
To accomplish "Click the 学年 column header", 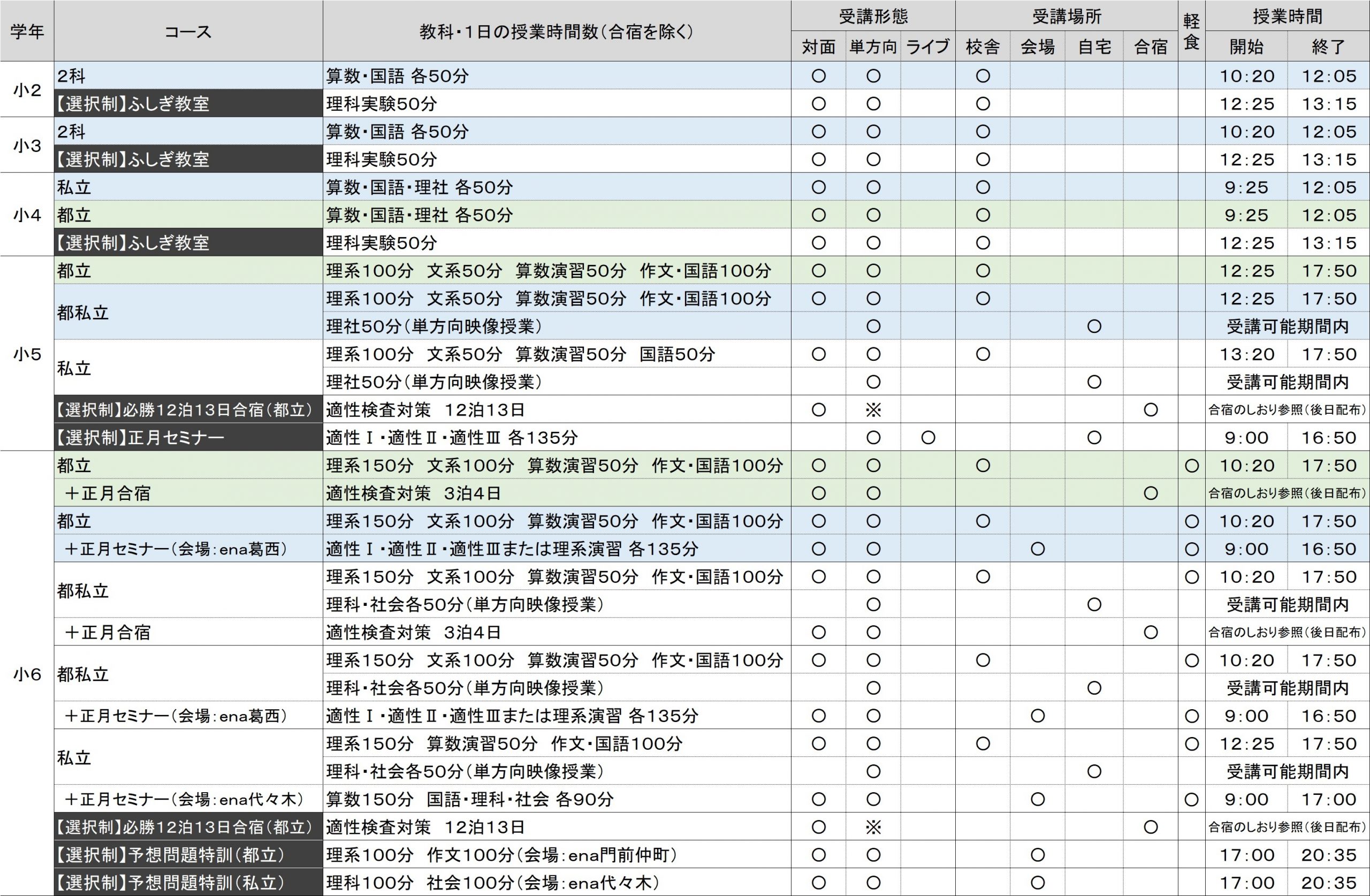I will (27, 31).
